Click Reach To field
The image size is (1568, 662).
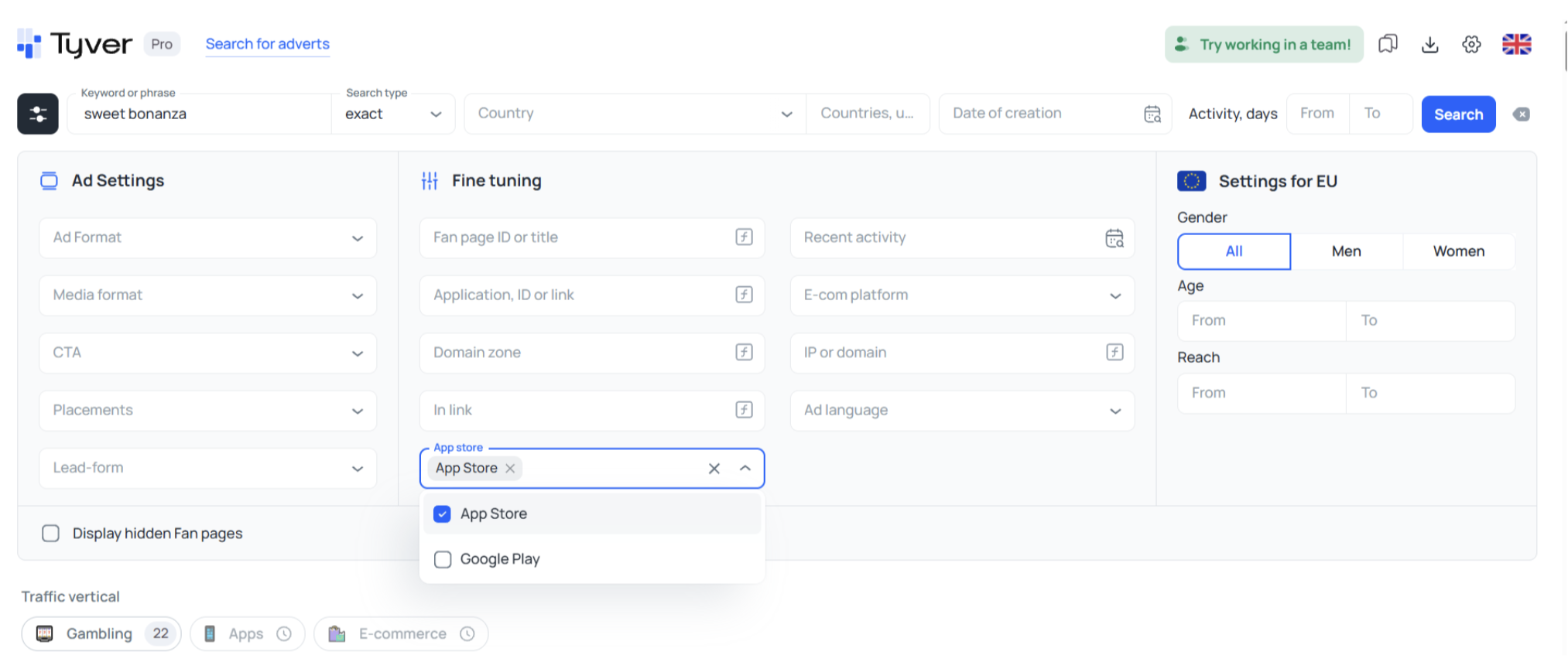(1430, 394)
